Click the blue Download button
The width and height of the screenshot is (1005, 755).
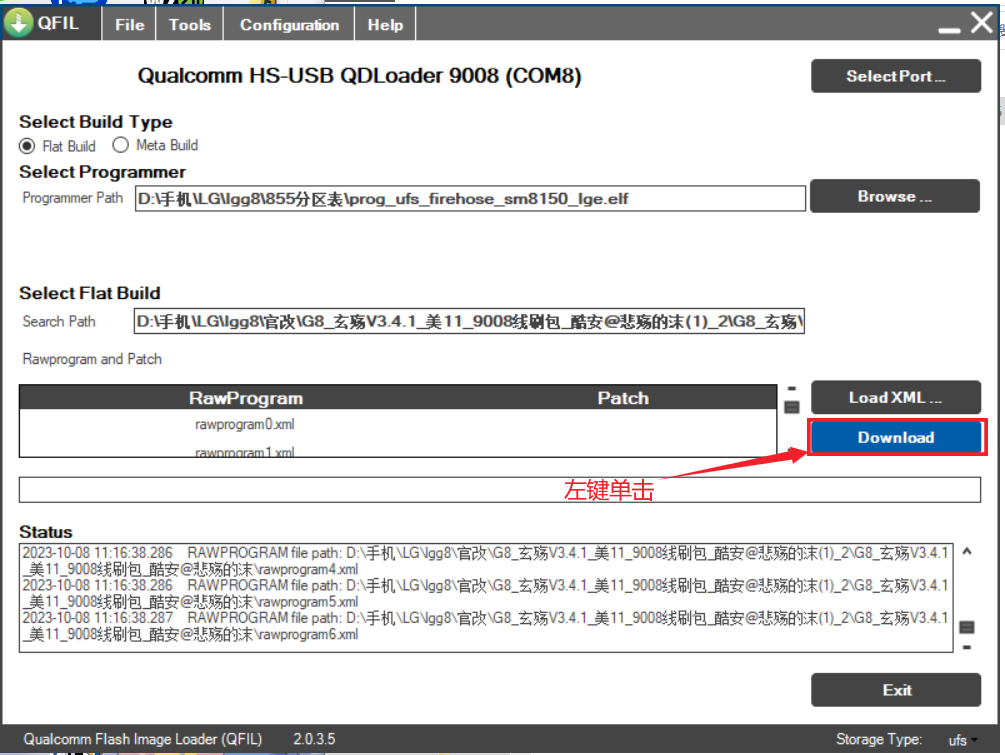895,438
